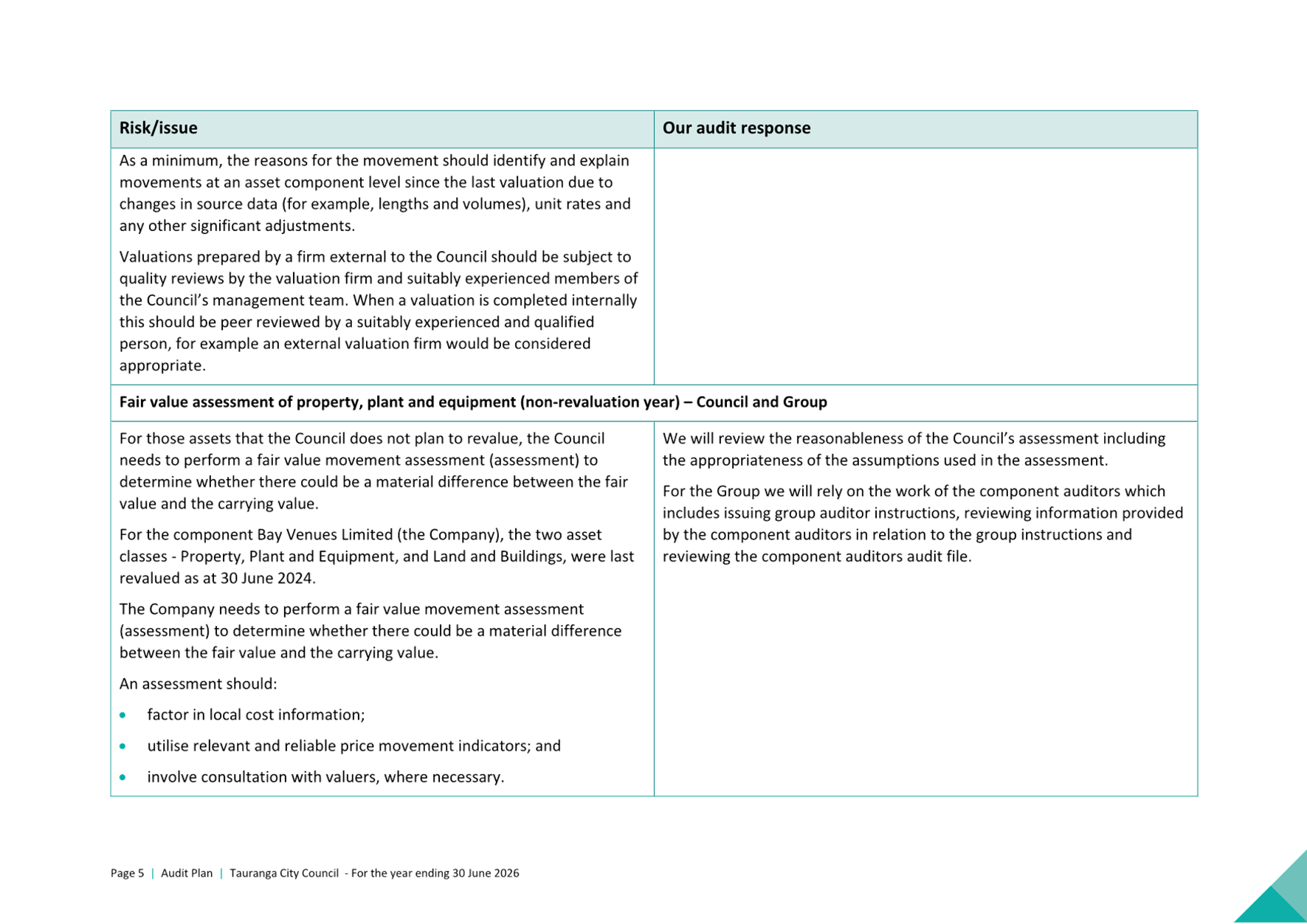1307x924 pixels.
Task: Click 'Audit Plan' in the footer
Action: (187, 873)
